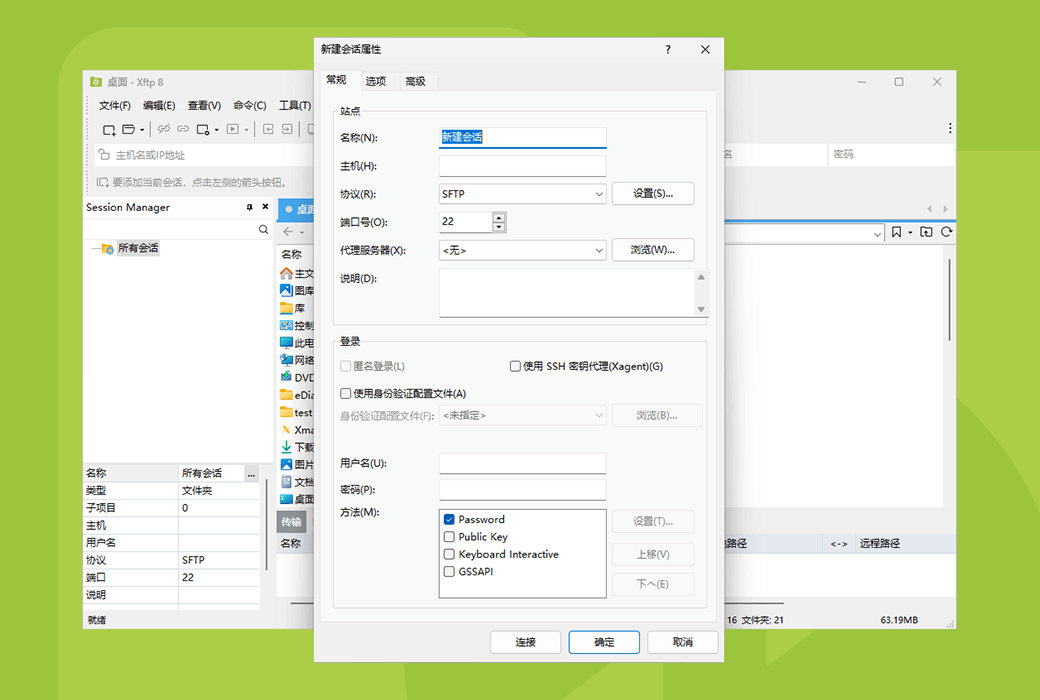Expand the remote path combo box
This screenshot has height=700, width=1040.
pos(877,234)
